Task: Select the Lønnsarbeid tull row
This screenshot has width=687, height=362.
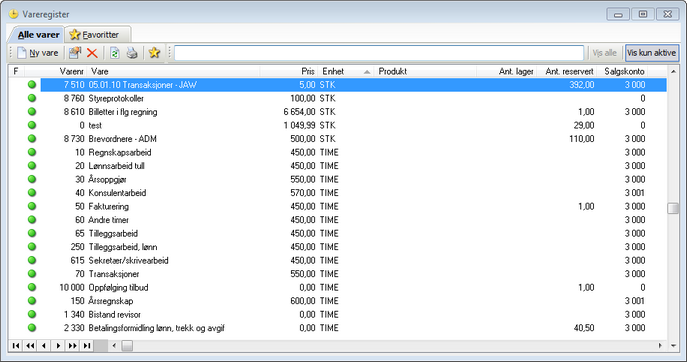Action: point(337,166)
